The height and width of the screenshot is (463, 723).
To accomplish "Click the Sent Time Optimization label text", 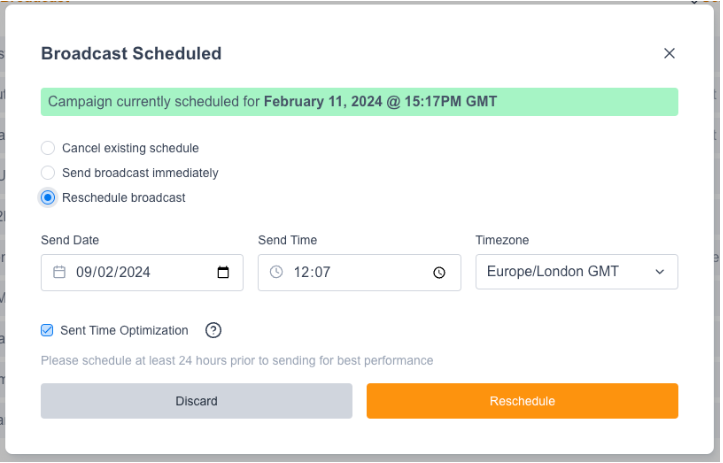I will tap(124, 330).
